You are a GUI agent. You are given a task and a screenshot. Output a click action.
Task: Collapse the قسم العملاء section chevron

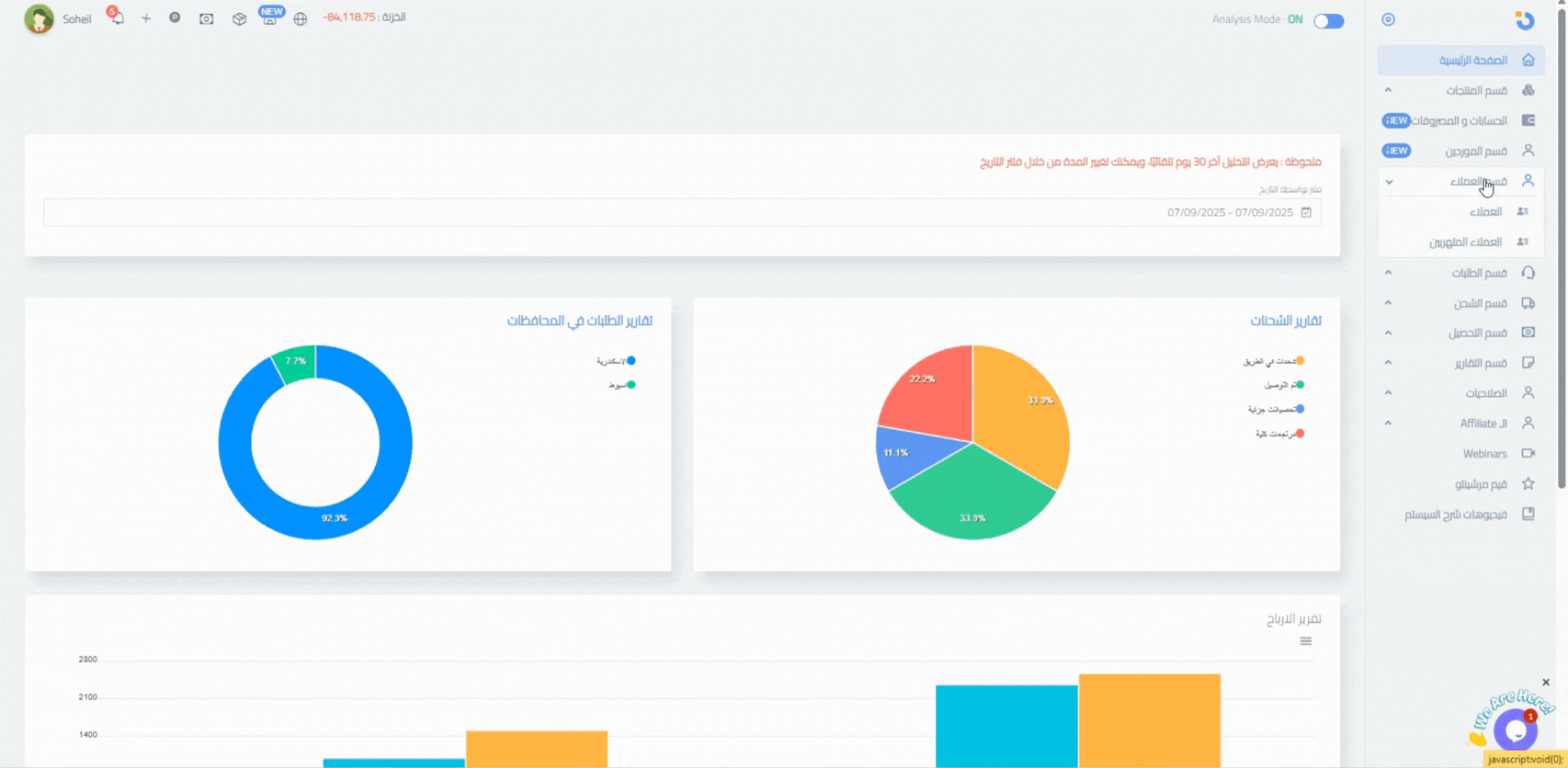pyautogui.click(x=1389, y=181)
